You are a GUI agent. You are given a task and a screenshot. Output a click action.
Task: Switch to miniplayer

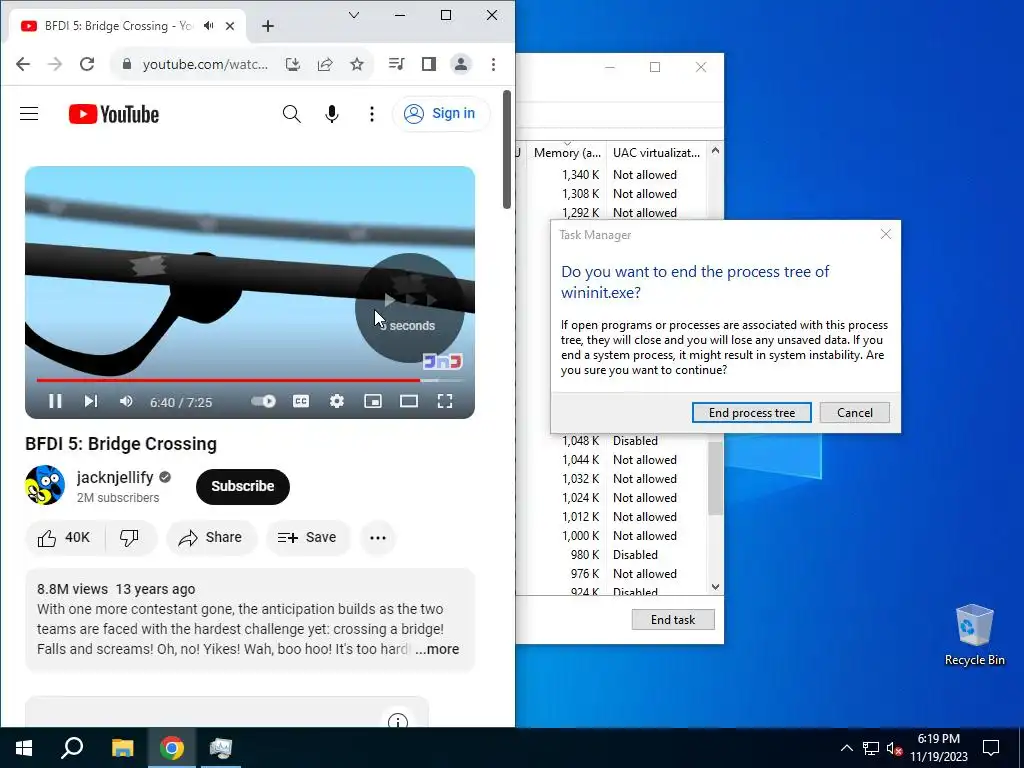pyautogui.click(x=373, y=401)
